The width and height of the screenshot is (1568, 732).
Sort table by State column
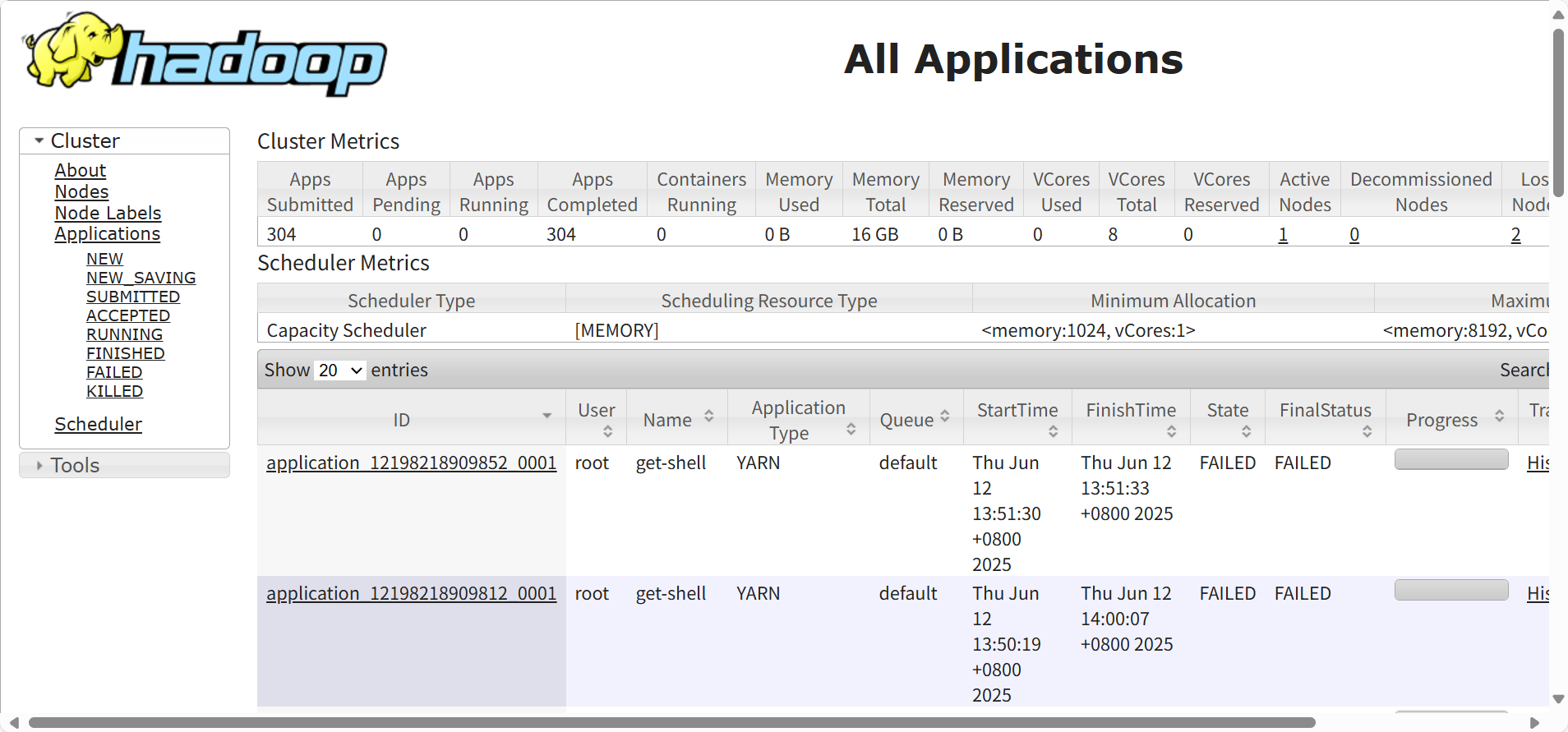tap(1228, 419)
